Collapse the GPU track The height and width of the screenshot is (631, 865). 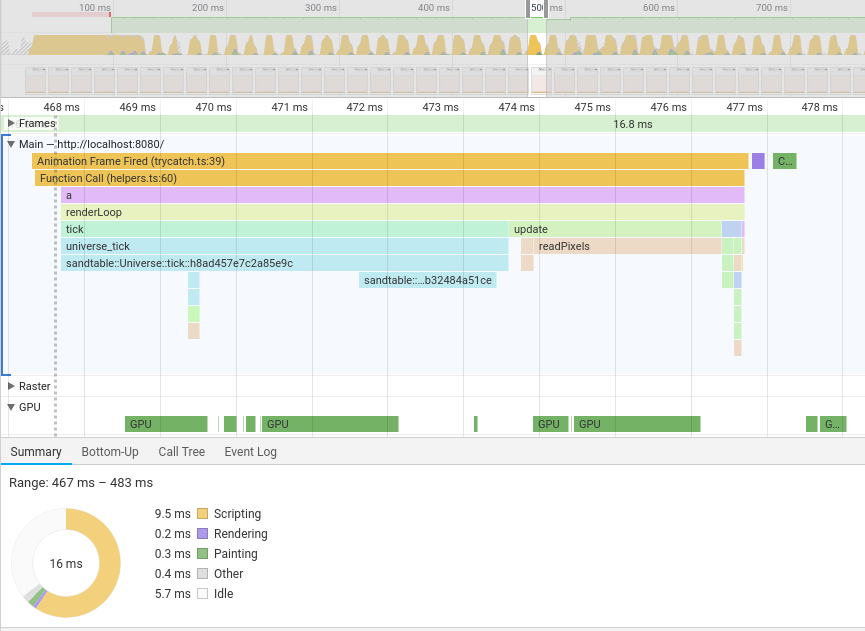(x=11, y=407)
